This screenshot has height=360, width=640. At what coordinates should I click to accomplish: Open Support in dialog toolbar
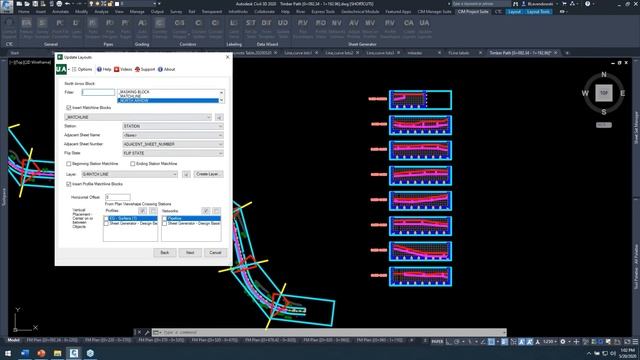tap(145, 69)
